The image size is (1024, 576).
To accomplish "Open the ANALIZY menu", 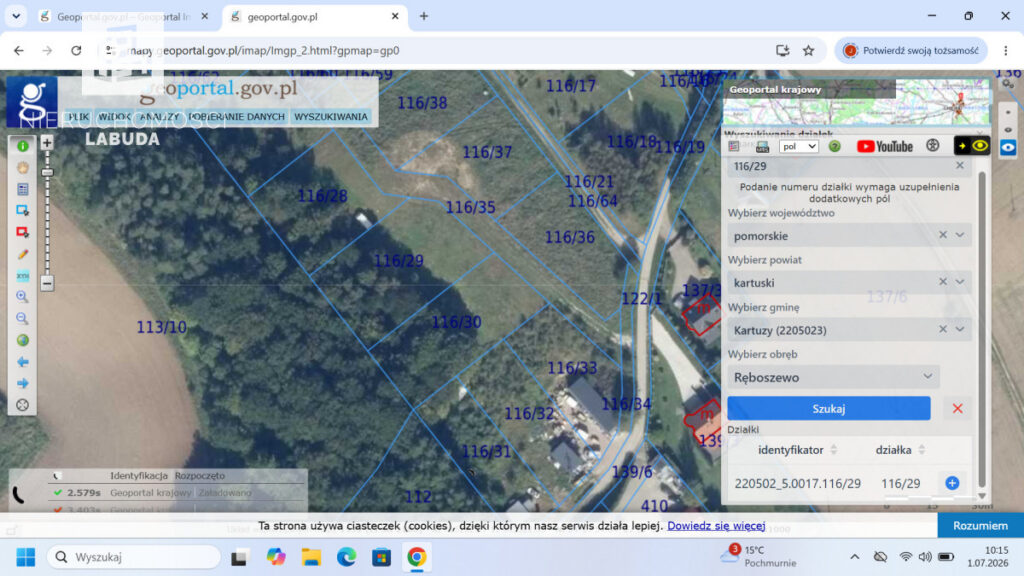I will [x=159, y=117].
